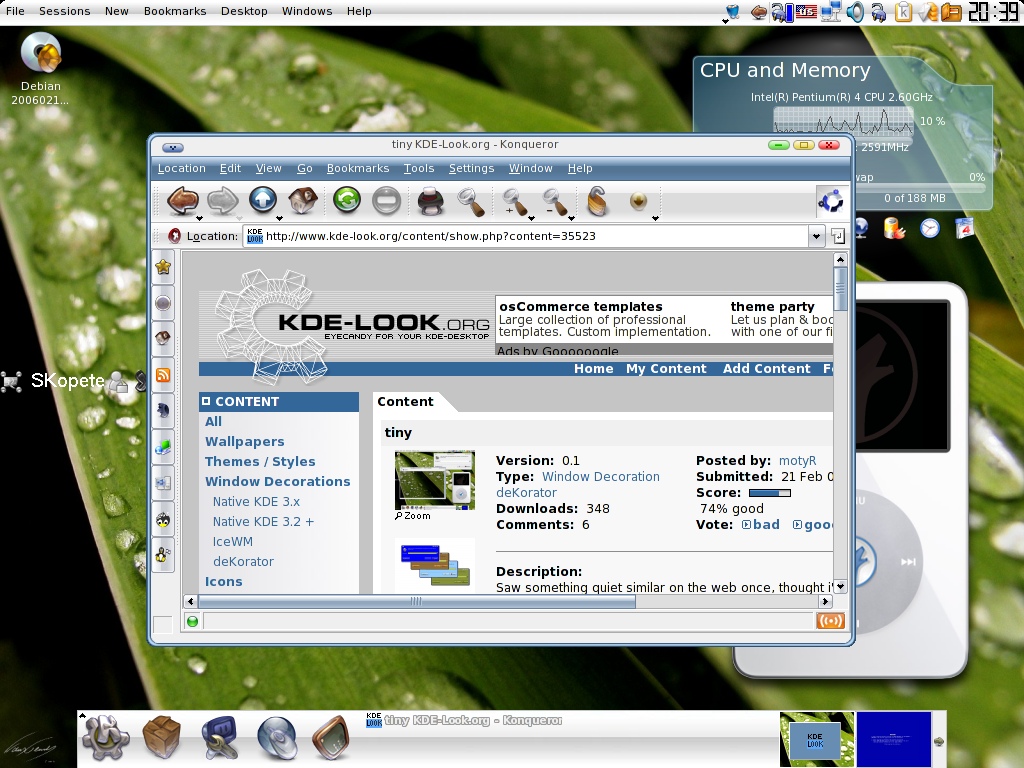Click the golden shell security icon in toolbar
1024x768 pixels.
598,200
